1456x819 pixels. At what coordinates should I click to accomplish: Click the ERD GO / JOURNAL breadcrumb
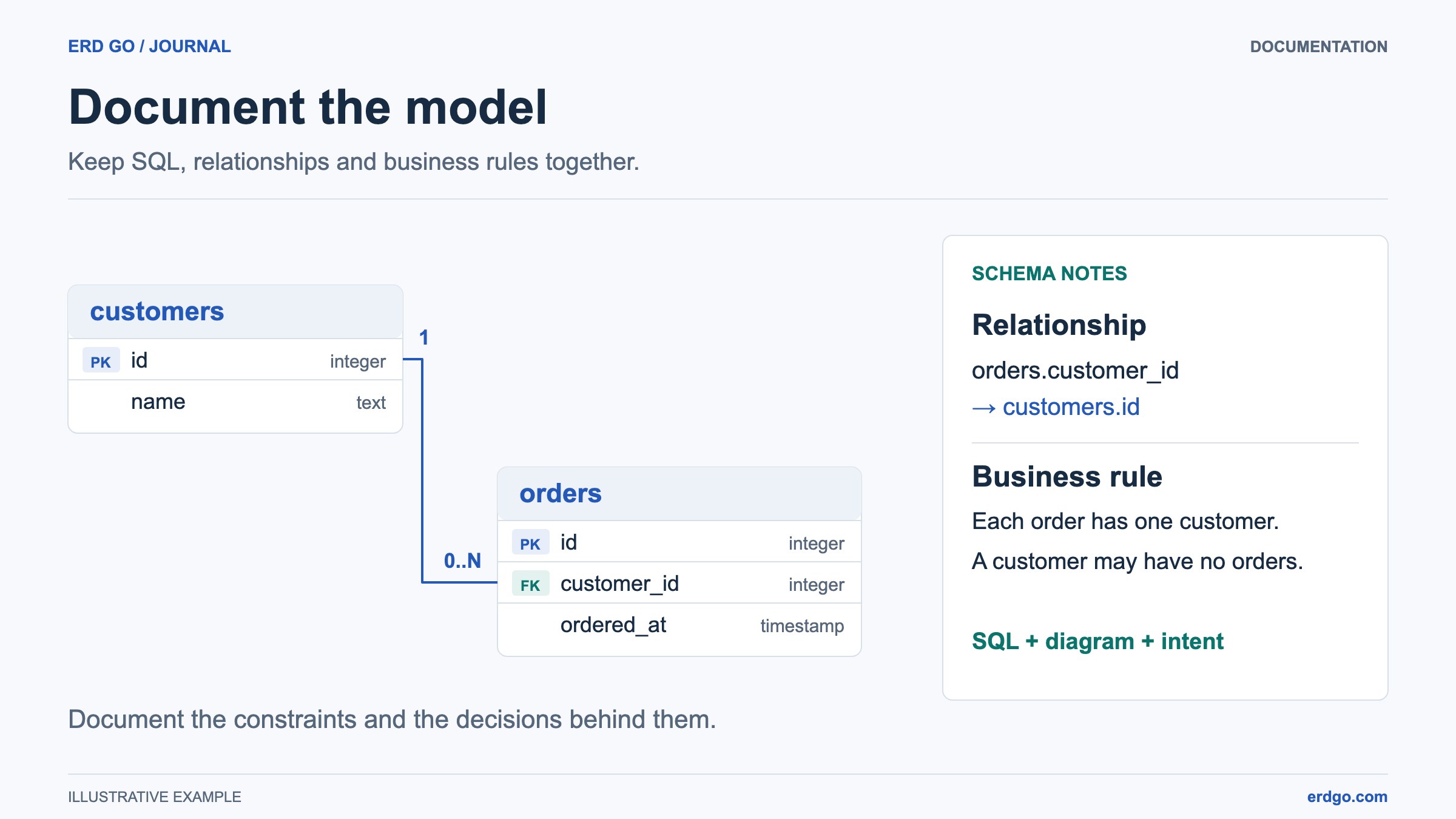pyautogui.click(x=149, y=46)
